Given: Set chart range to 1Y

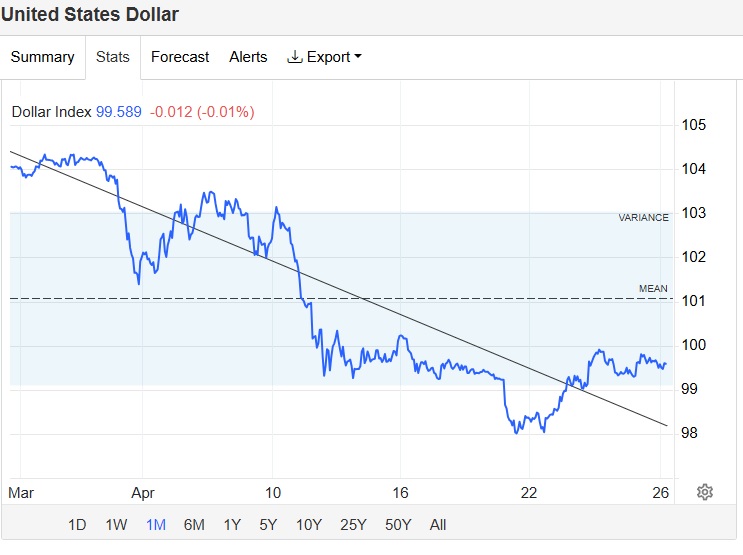Looking at the screenshot, I should (x=232, y=524).
